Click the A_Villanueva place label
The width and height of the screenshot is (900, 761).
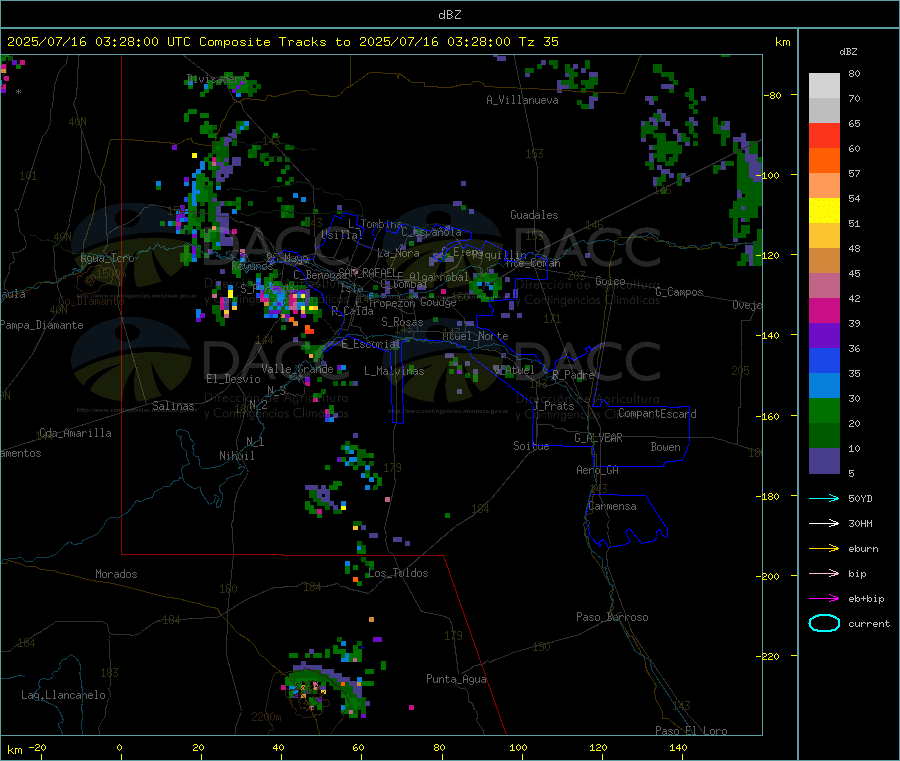522,100
